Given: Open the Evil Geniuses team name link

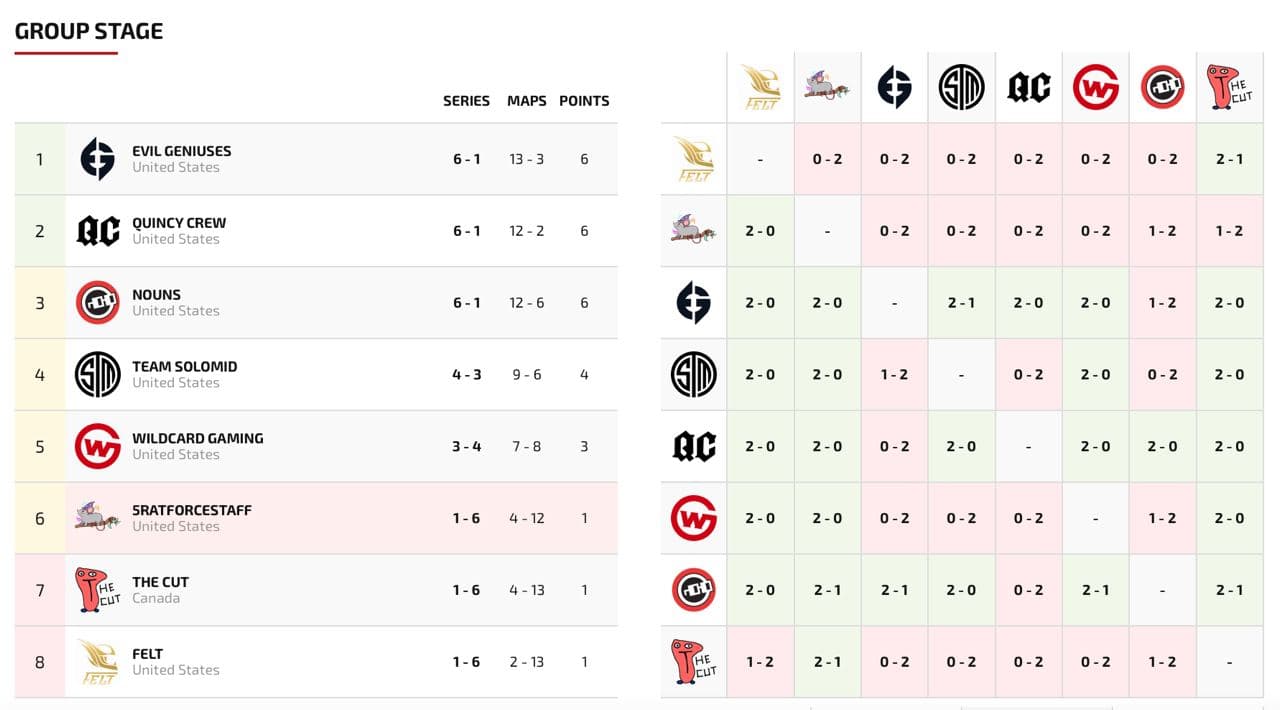Looking at the screenshot, I should coord(181,151).
